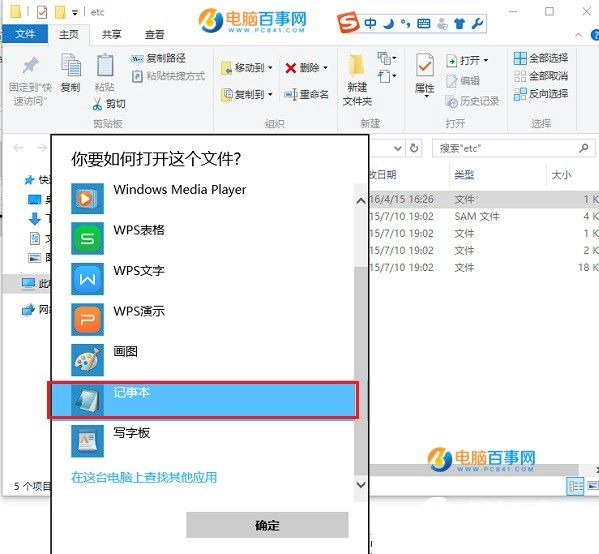
Task: Choose WPS Writer (WPS文字) app
Action: [202, 279]
